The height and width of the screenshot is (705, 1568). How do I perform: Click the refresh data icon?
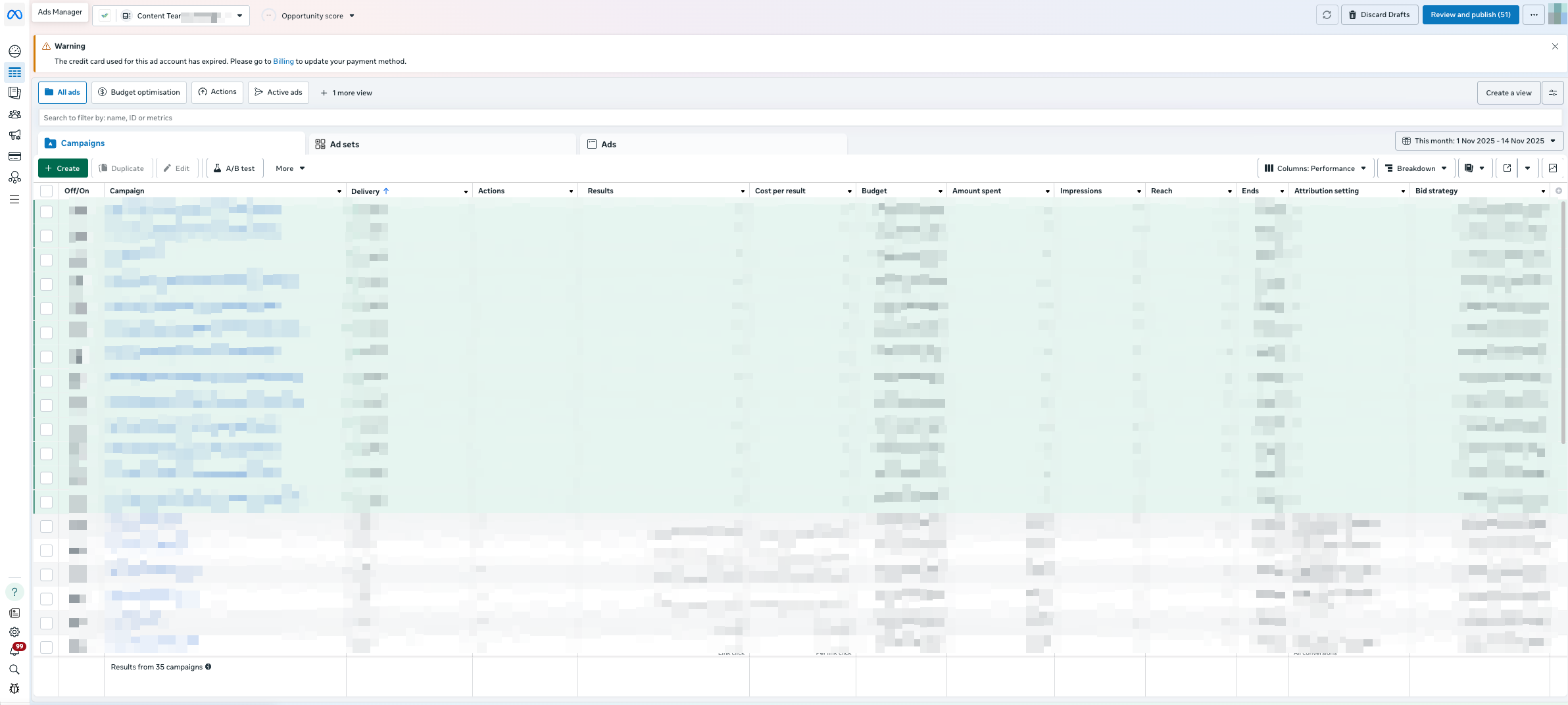pyautogui.click(x=1327, y=15)
